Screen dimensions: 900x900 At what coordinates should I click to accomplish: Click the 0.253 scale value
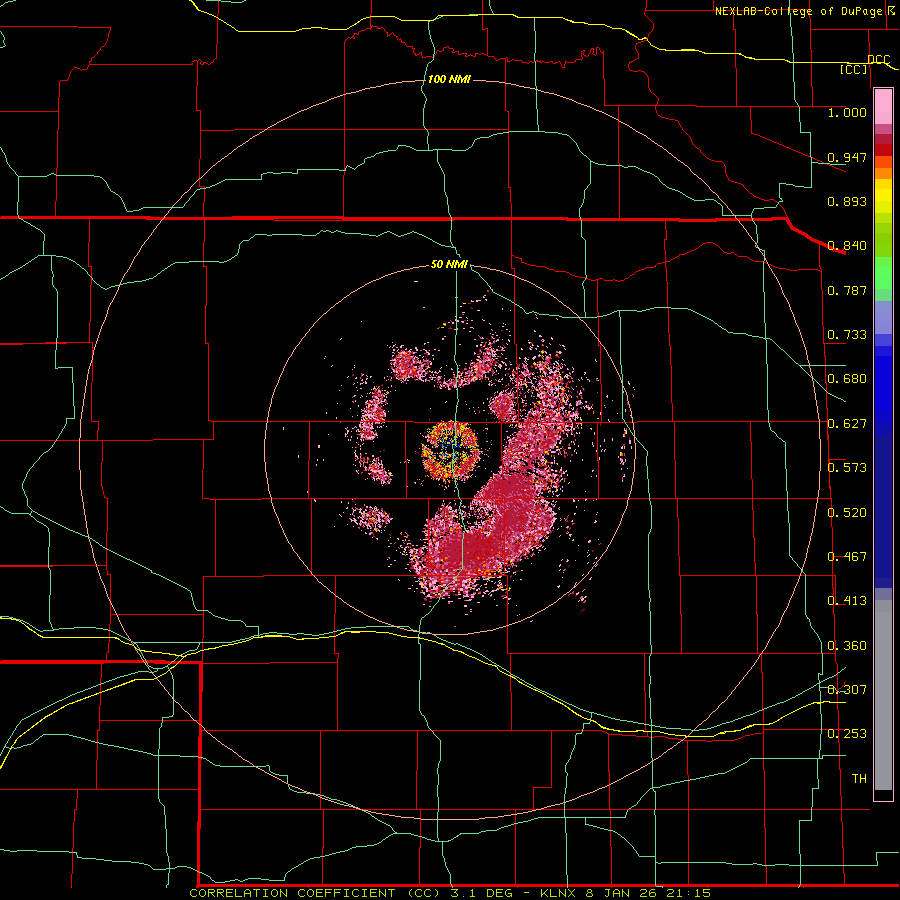pyautogui.click(x=847, y=734)
